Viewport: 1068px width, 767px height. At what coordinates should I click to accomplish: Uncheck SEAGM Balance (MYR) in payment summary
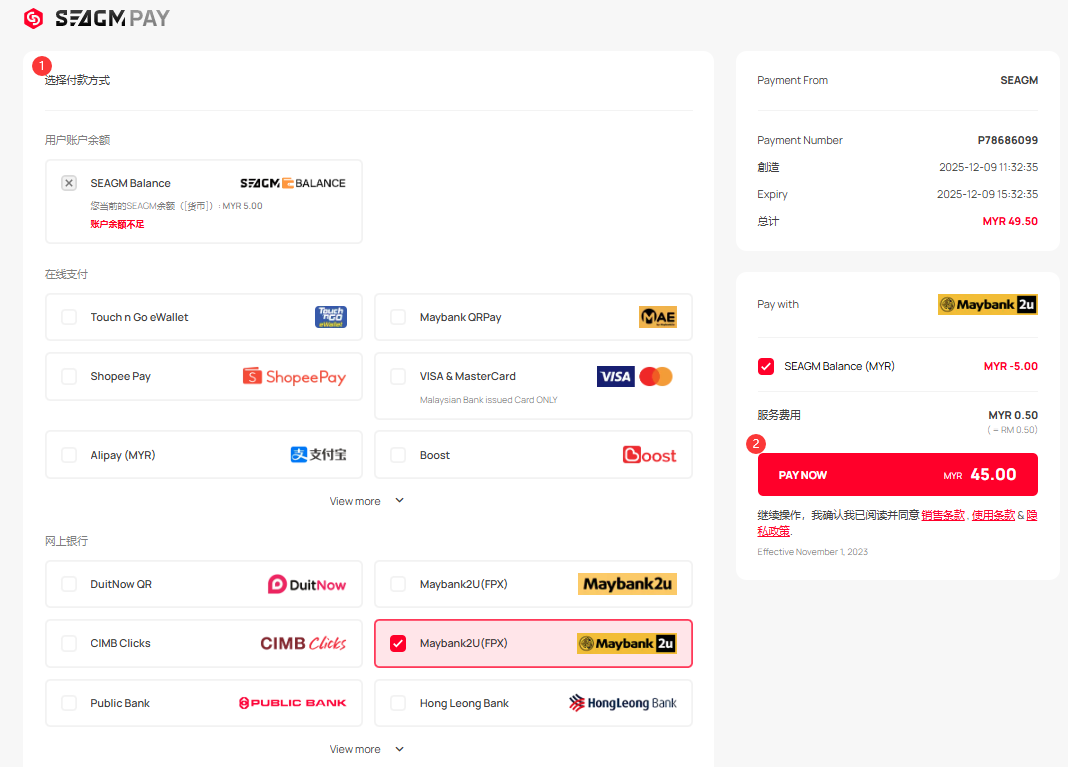[766, 366]
